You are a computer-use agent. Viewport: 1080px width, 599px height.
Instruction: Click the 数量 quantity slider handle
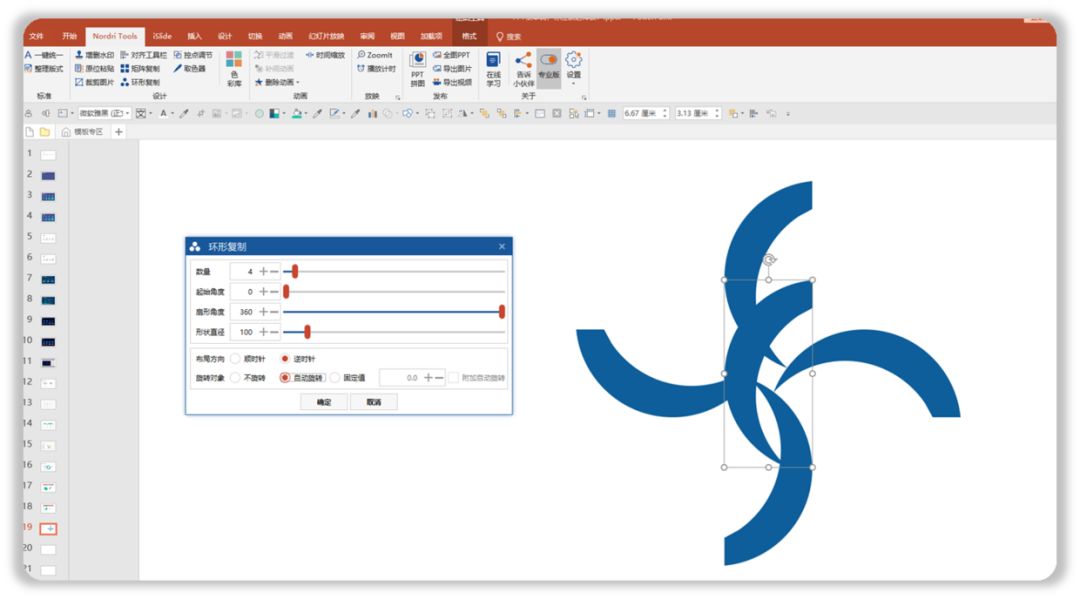(x=295, y=271)
